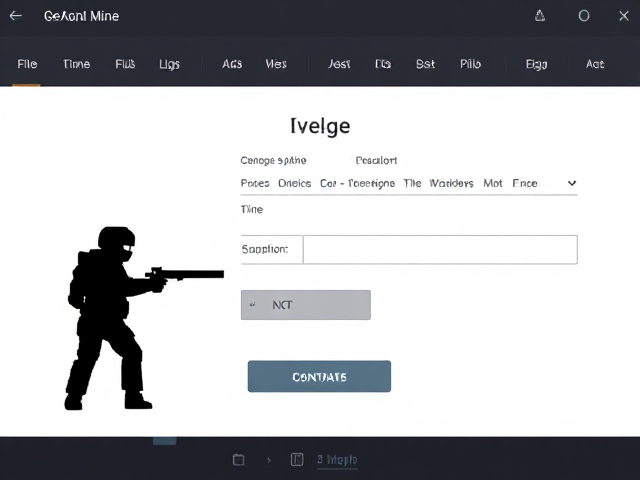Click the panel layout icon in the bottom bar
Screen dimensions: 640x480
[297, 460]
